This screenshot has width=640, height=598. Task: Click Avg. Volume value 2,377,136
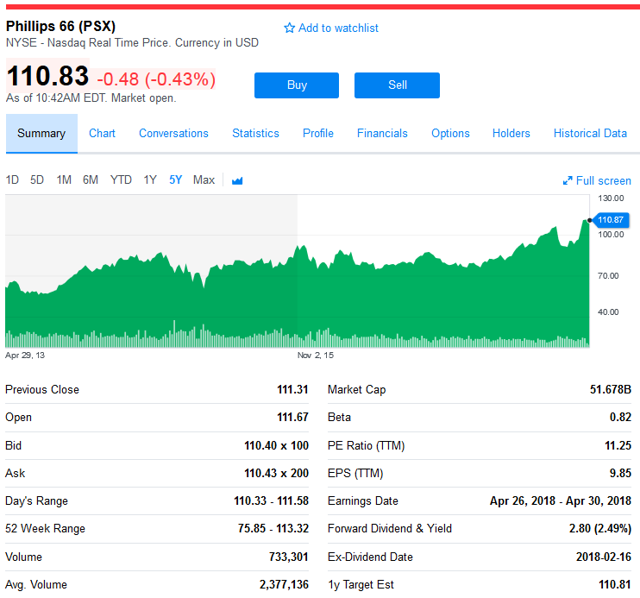[x=284, y=585]
